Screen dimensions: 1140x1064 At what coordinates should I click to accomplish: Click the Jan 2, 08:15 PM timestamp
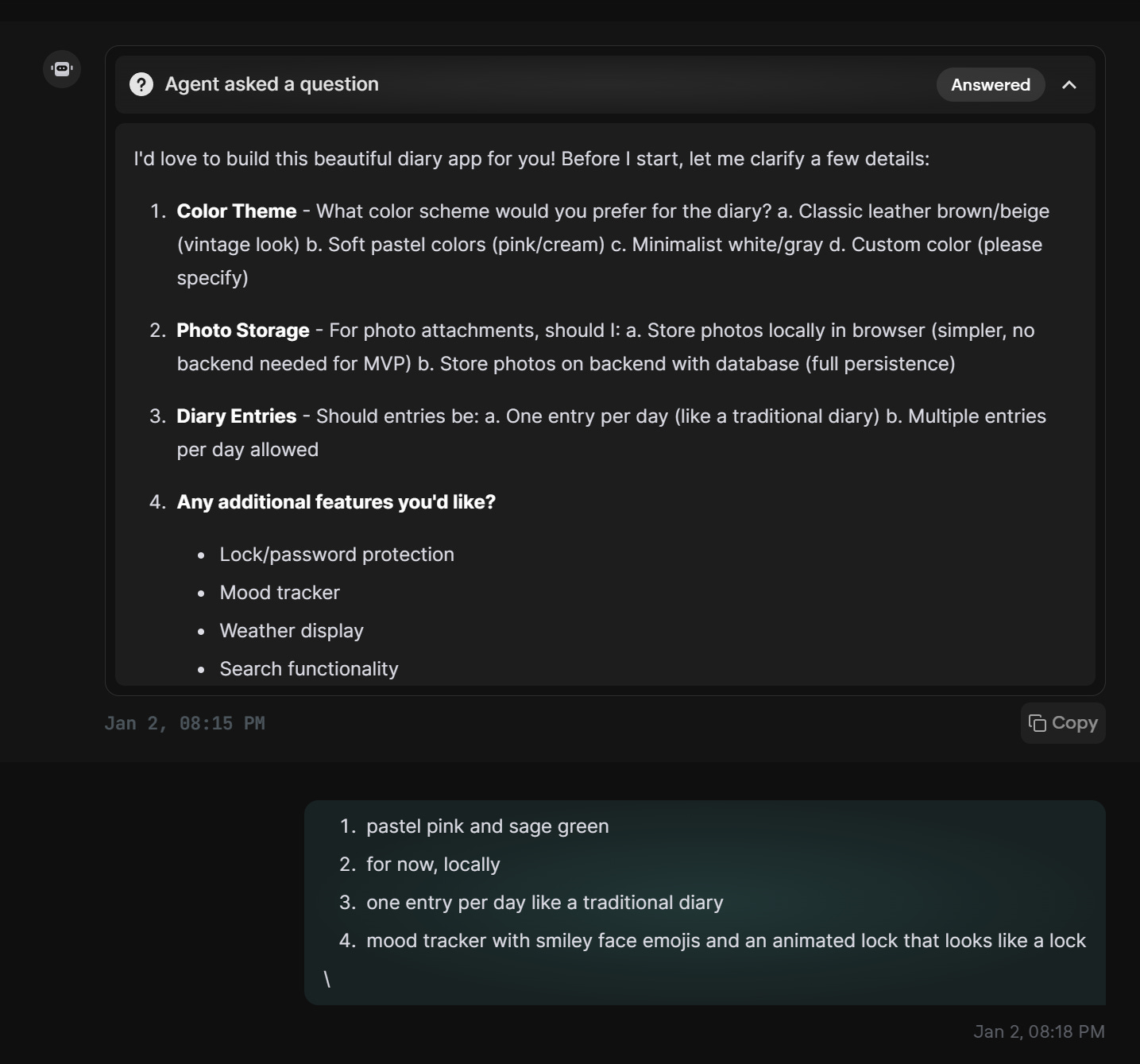click(184, 723)
